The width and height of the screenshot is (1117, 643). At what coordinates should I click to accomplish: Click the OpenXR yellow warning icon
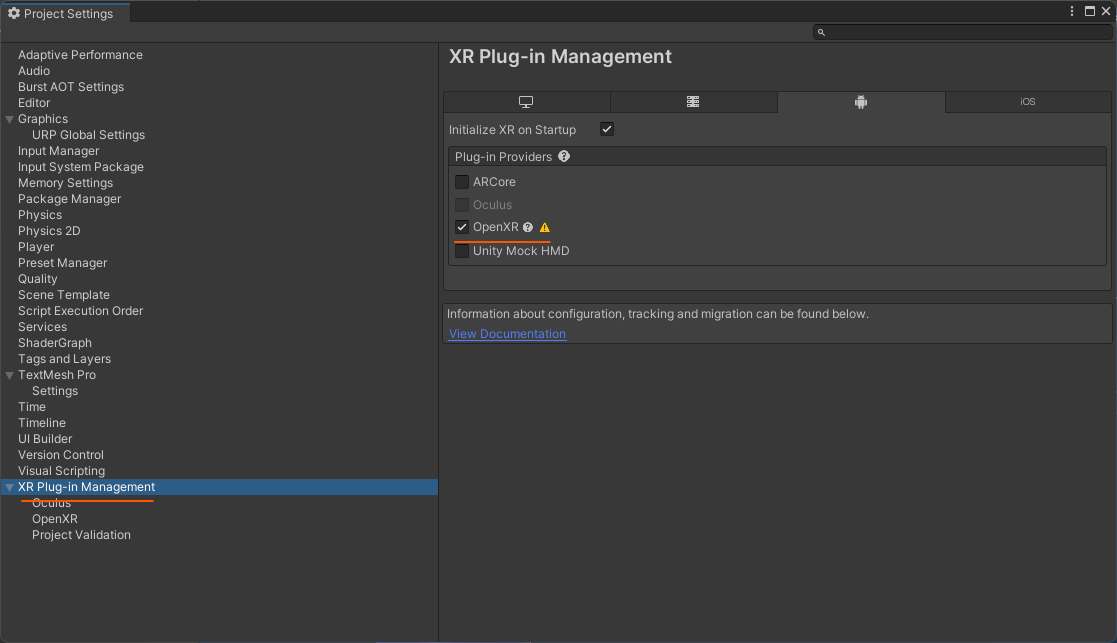(545, 227)
